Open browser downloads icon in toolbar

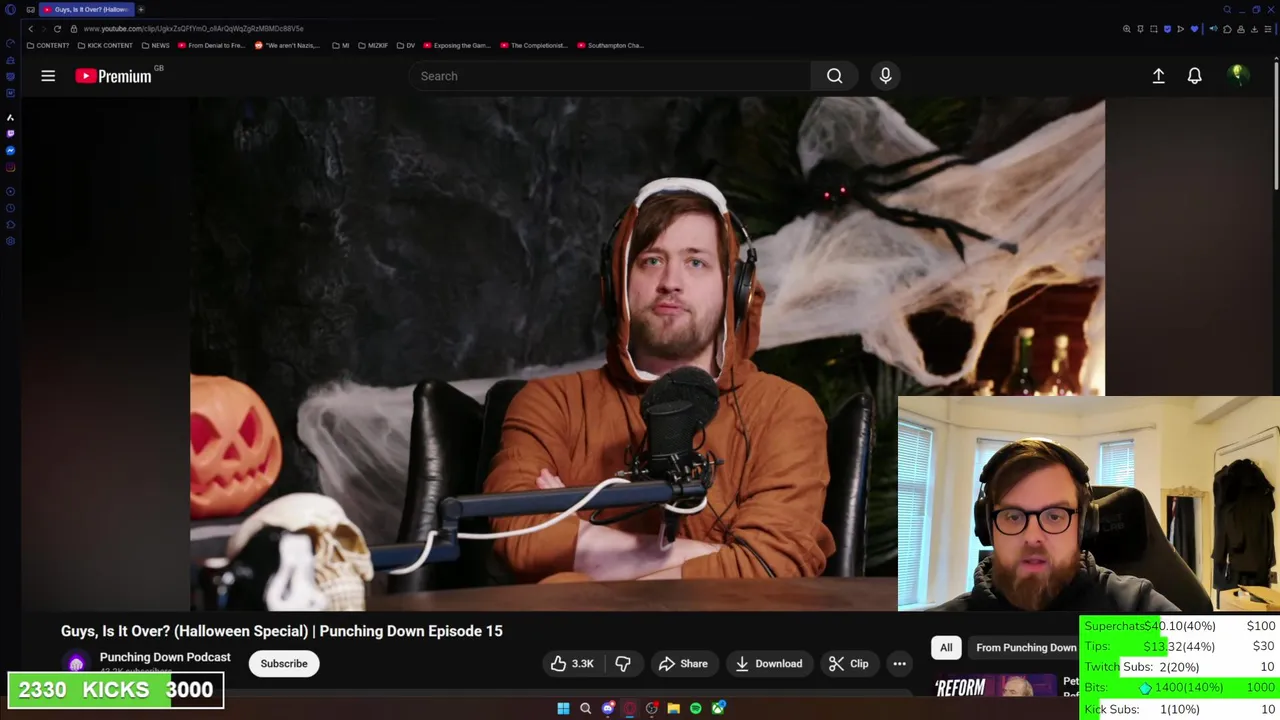(1254, 29)
